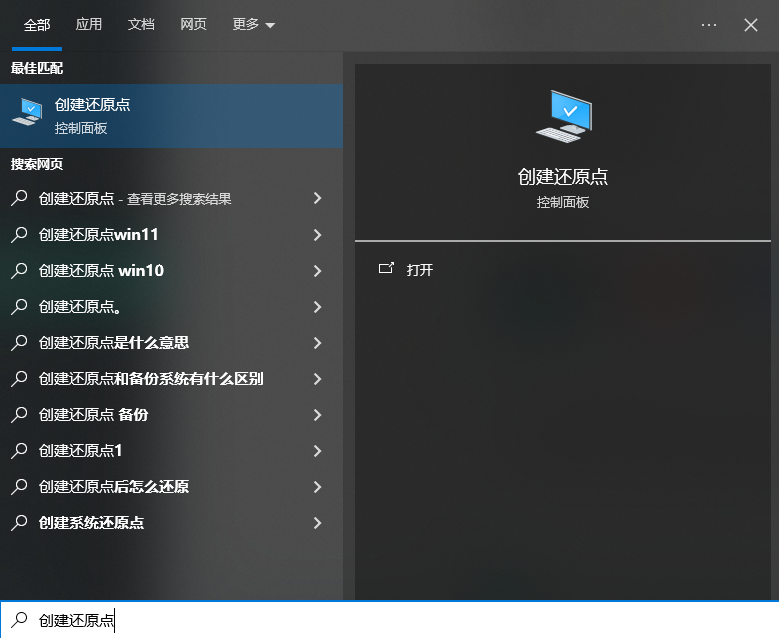Screen dimensions: 779x638
Task: Select the 全部 tab
Action: [x=37, y=25]
